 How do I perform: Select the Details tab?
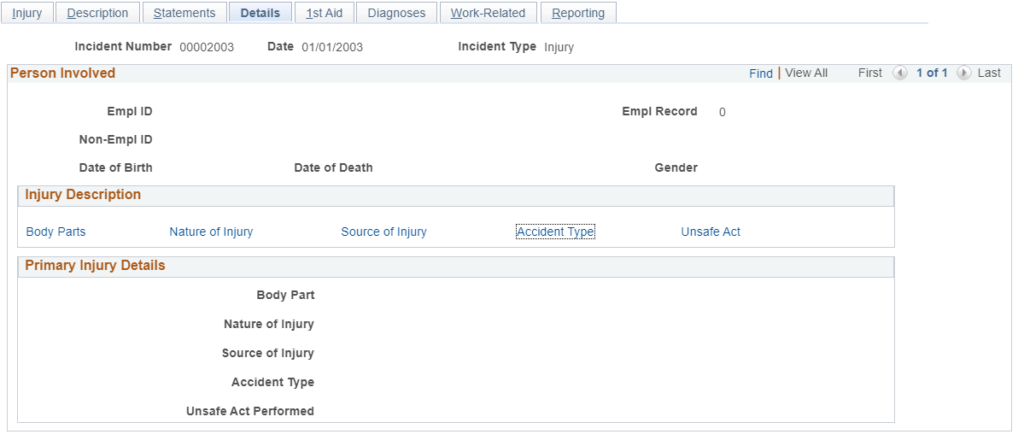click(260, 13)
